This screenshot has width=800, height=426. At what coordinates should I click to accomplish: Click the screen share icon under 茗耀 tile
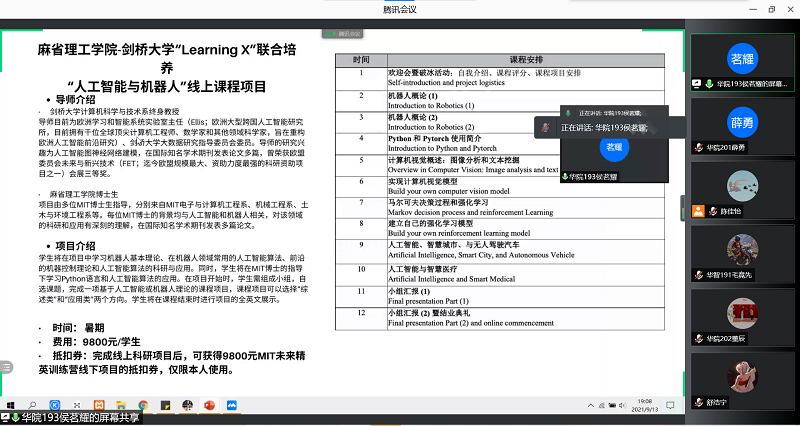tap(697, 84)
